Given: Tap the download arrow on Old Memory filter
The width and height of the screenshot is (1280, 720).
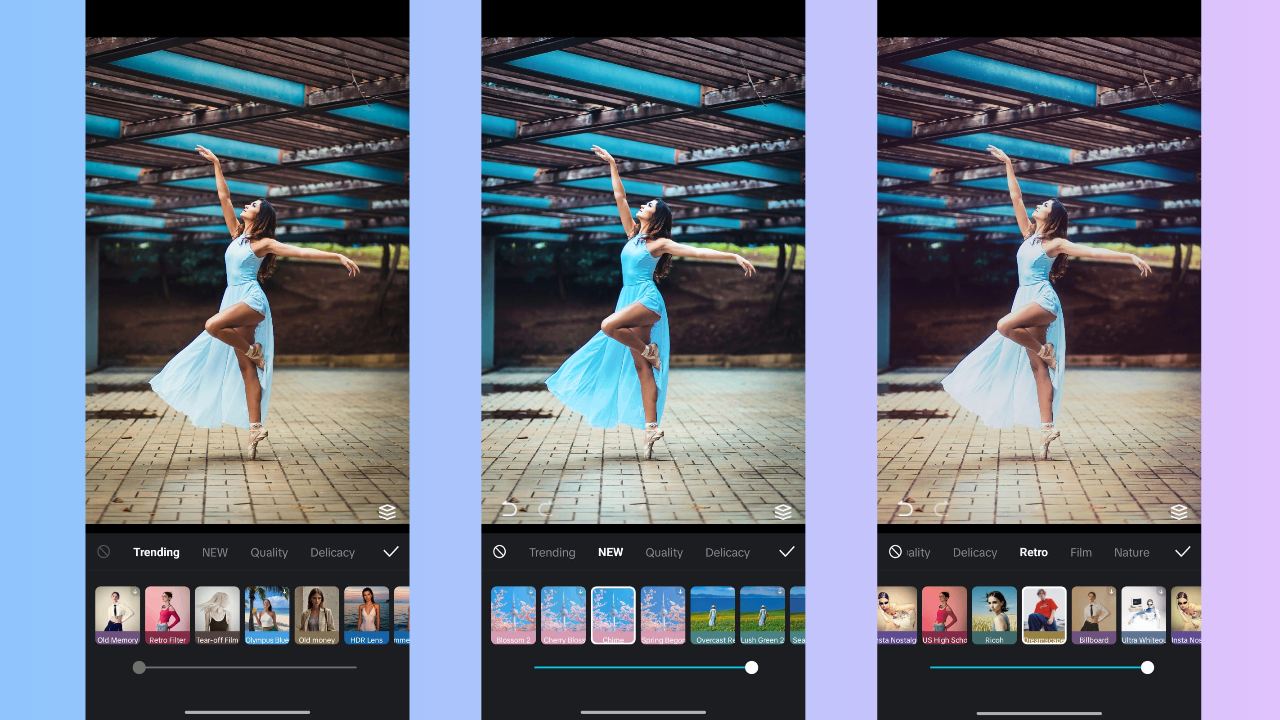Looking at the screenshot, I should pyautogui.click(x=133, y=593).
